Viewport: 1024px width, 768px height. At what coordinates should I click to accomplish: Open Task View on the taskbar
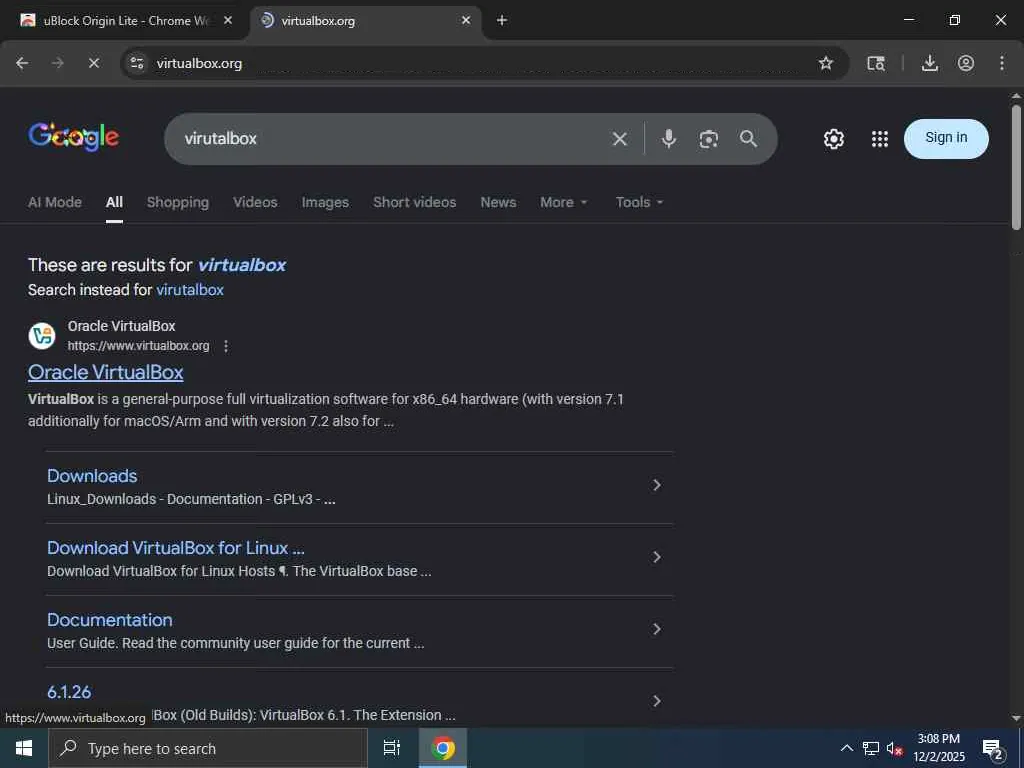(392, 748)
